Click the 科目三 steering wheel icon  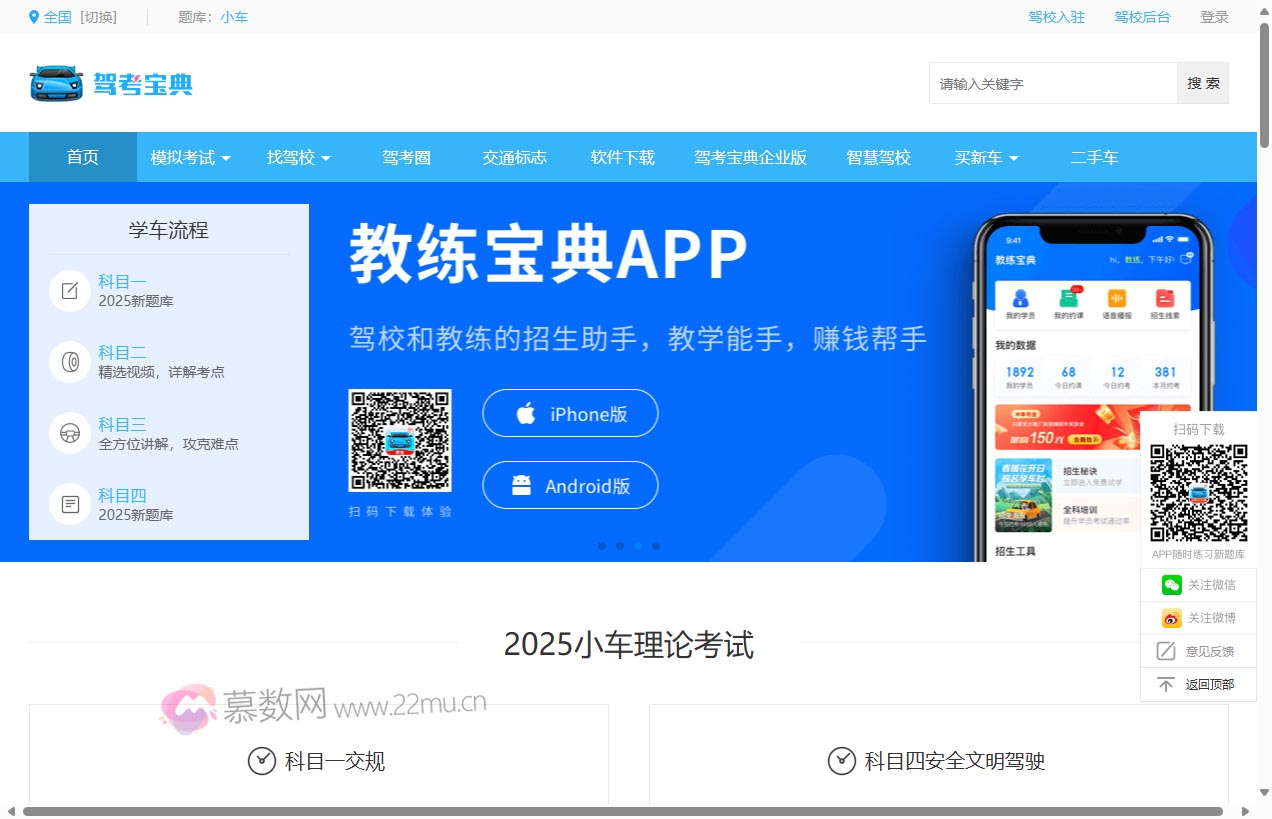coord(70,432)
